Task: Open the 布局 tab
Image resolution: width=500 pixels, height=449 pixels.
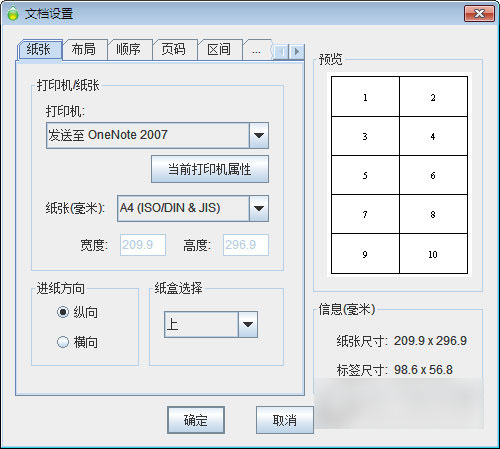Action: point(84,50)
